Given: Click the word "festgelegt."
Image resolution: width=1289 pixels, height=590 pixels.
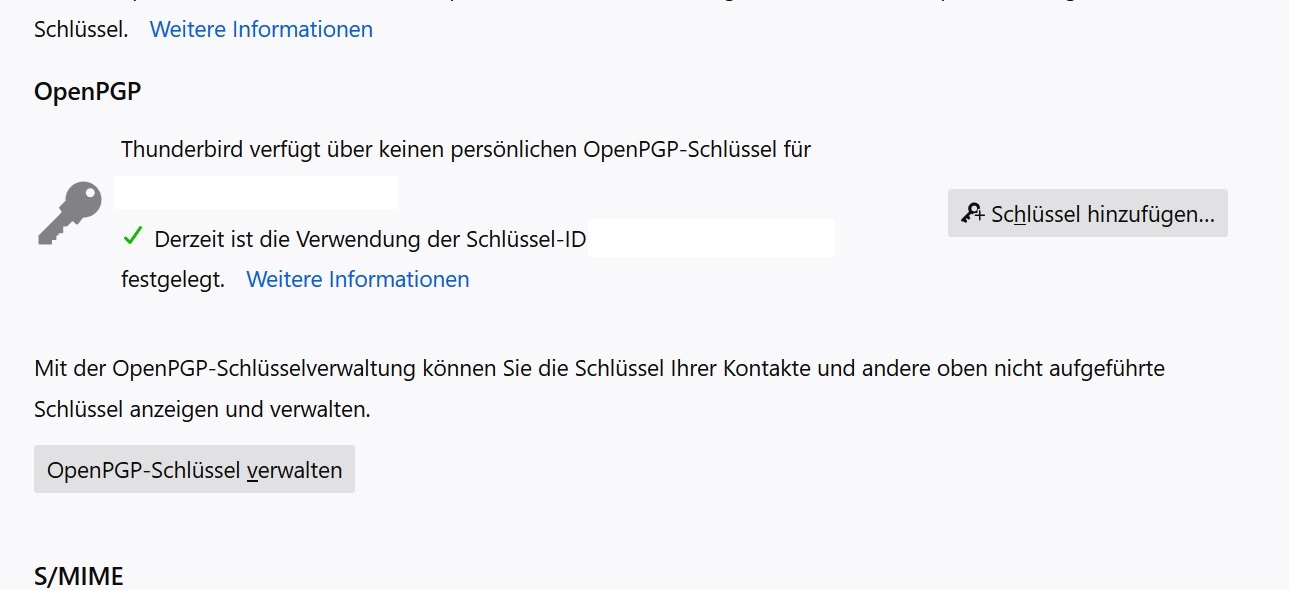Looking at the screenshot, I should tap(173, 280).
